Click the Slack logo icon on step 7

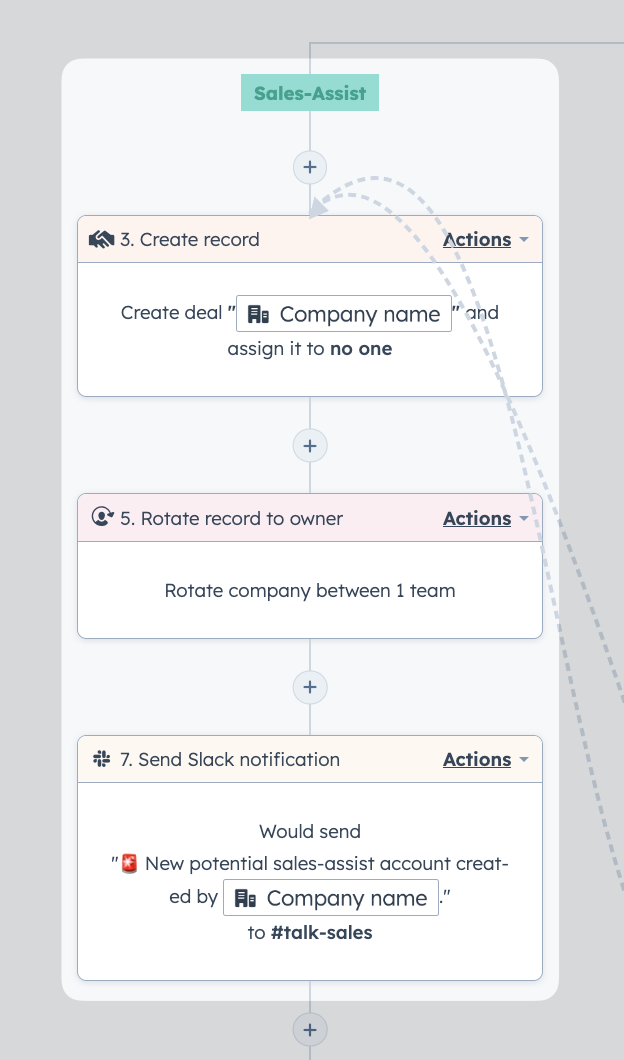click(x=102, y=759)
